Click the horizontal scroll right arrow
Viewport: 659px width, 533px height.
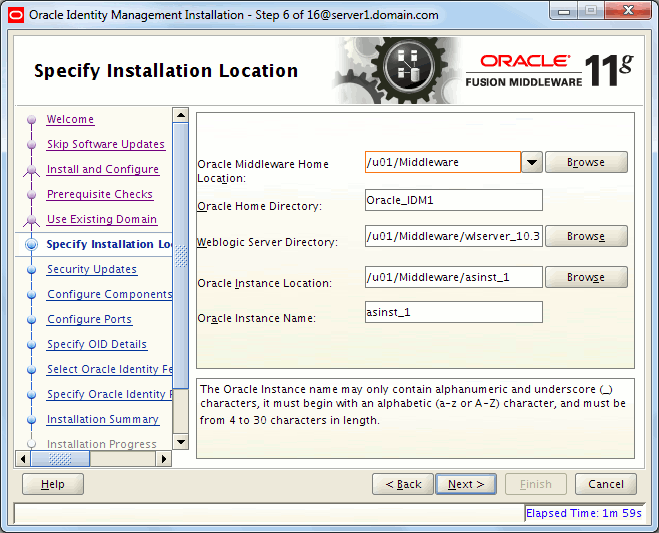click(x=164, y=459)
